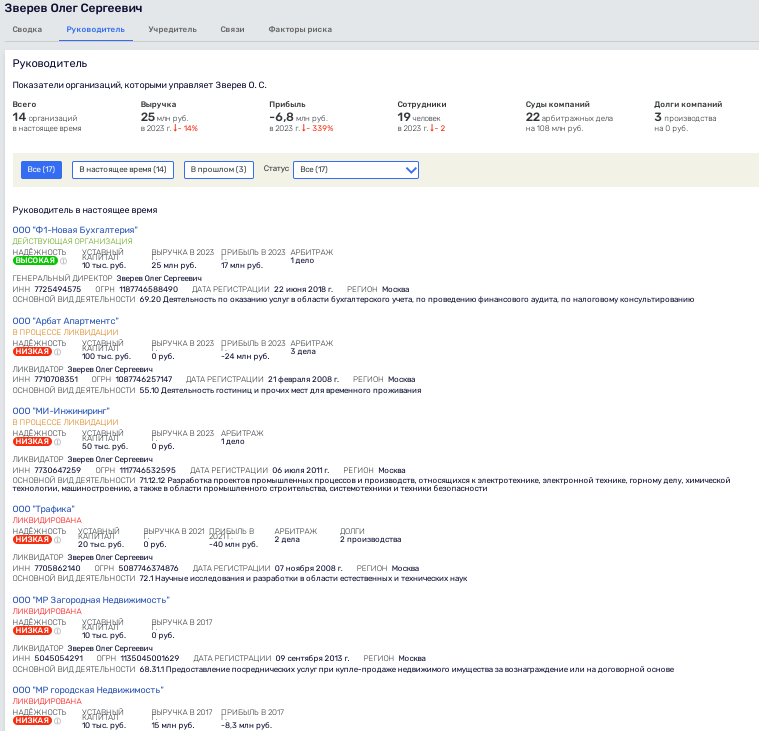This screenshot has height=731, width=759.
Task: Click the 55.10 hotel activity description
Action: click(280, 390)
